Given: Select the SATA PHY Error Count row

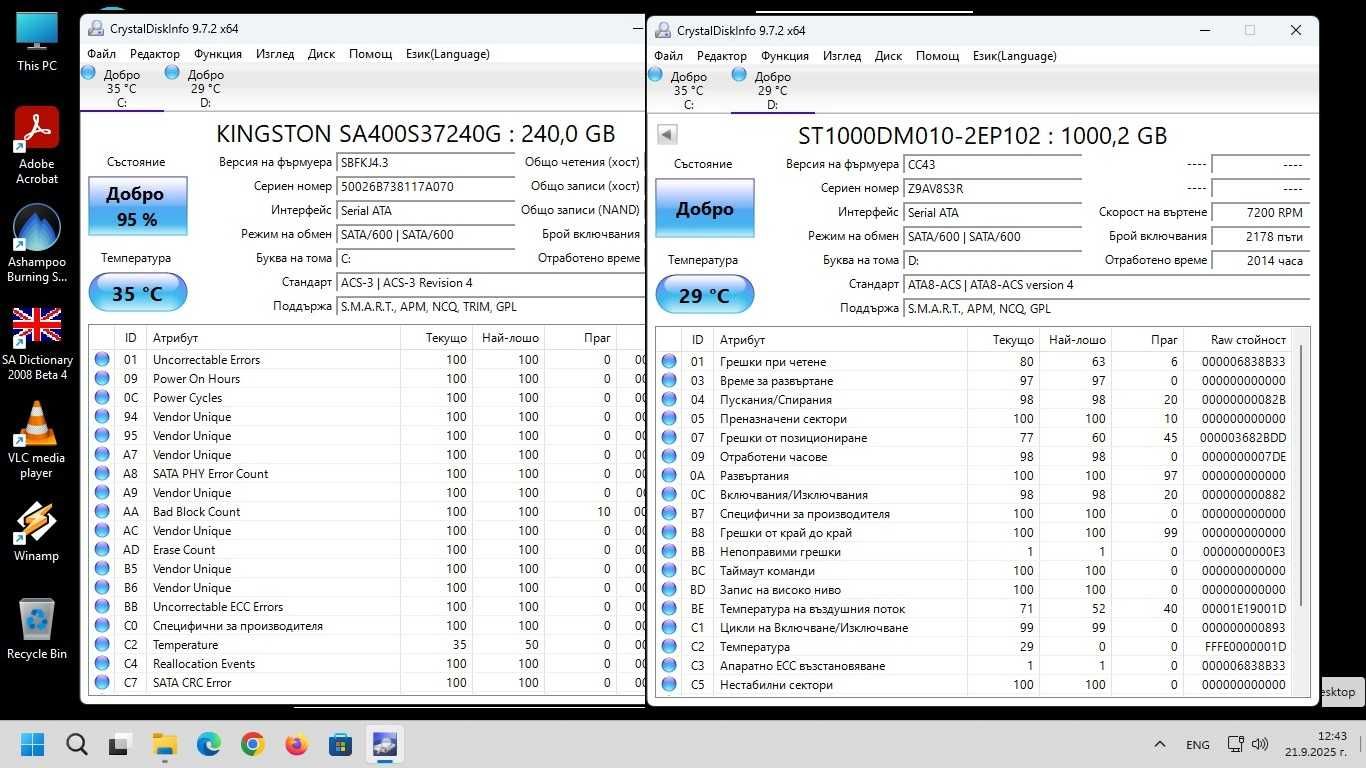Looking at the screenshot, I should 367,473.
